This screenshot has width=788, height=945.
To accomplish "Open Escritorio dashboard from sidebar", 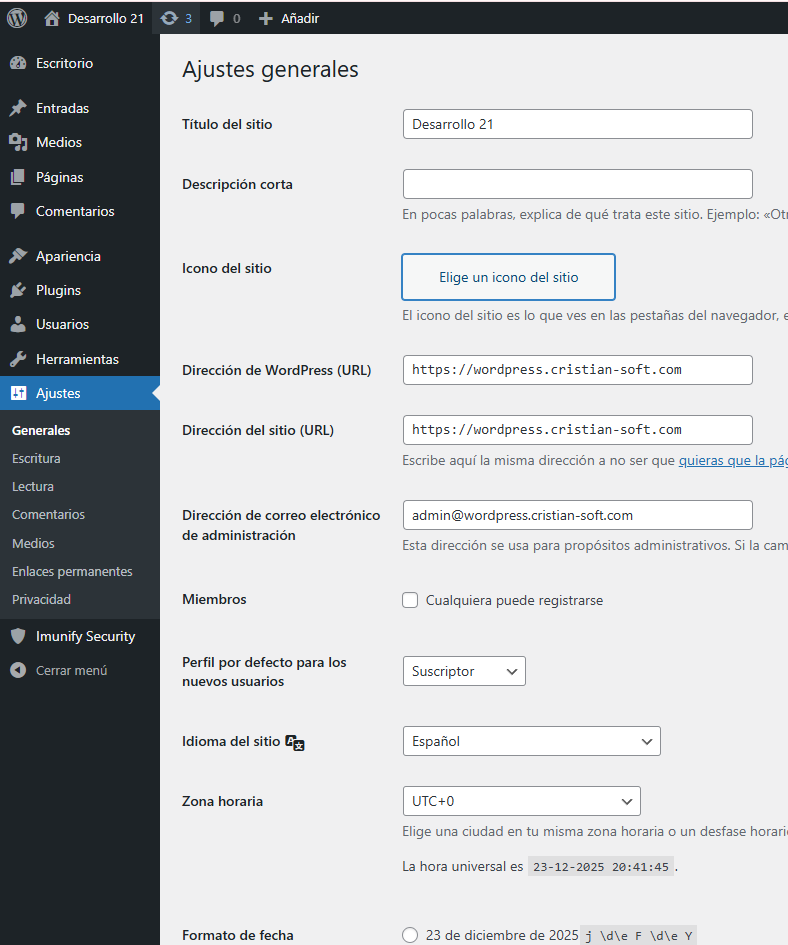I will [x=64, y=63].
